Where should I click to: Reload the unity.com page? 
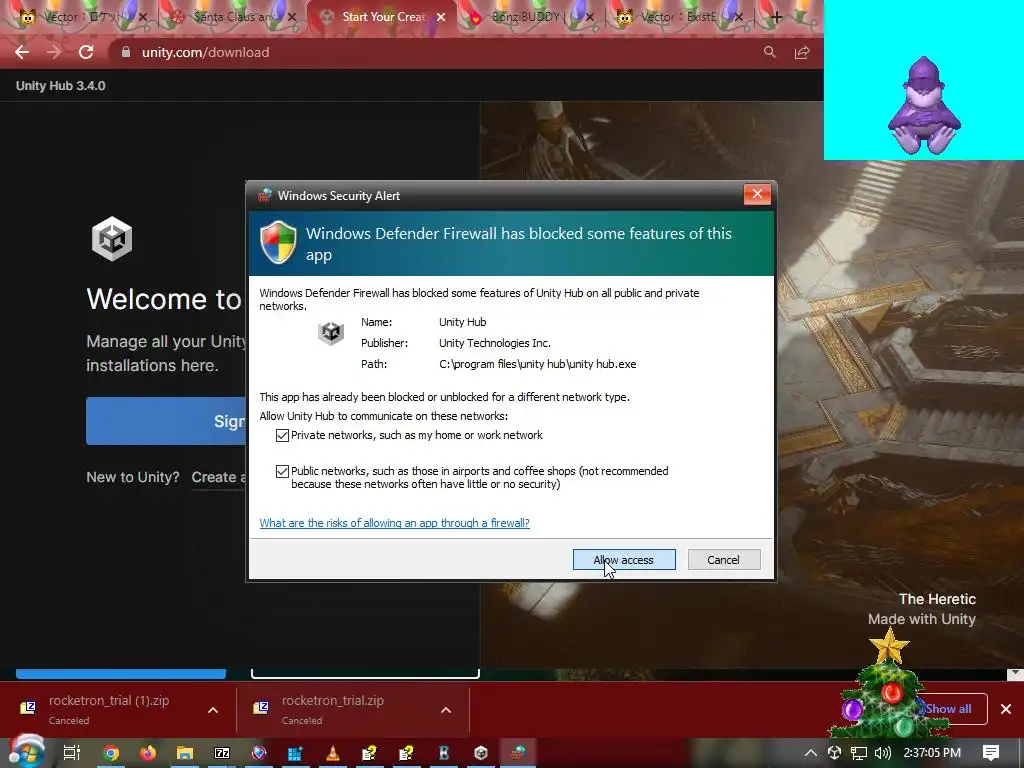86,52
